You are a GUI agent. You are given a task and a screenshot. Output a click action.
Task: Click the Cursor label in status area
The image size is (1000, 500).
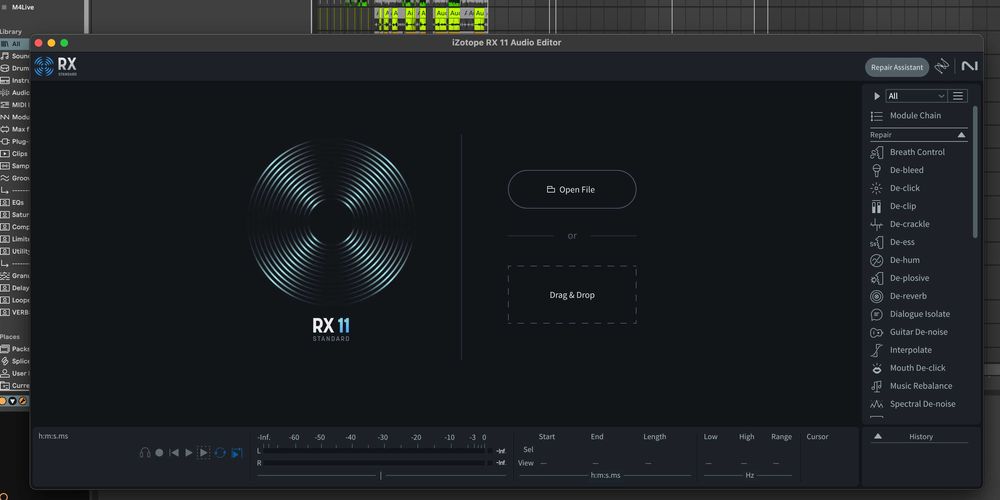point(817,437)
